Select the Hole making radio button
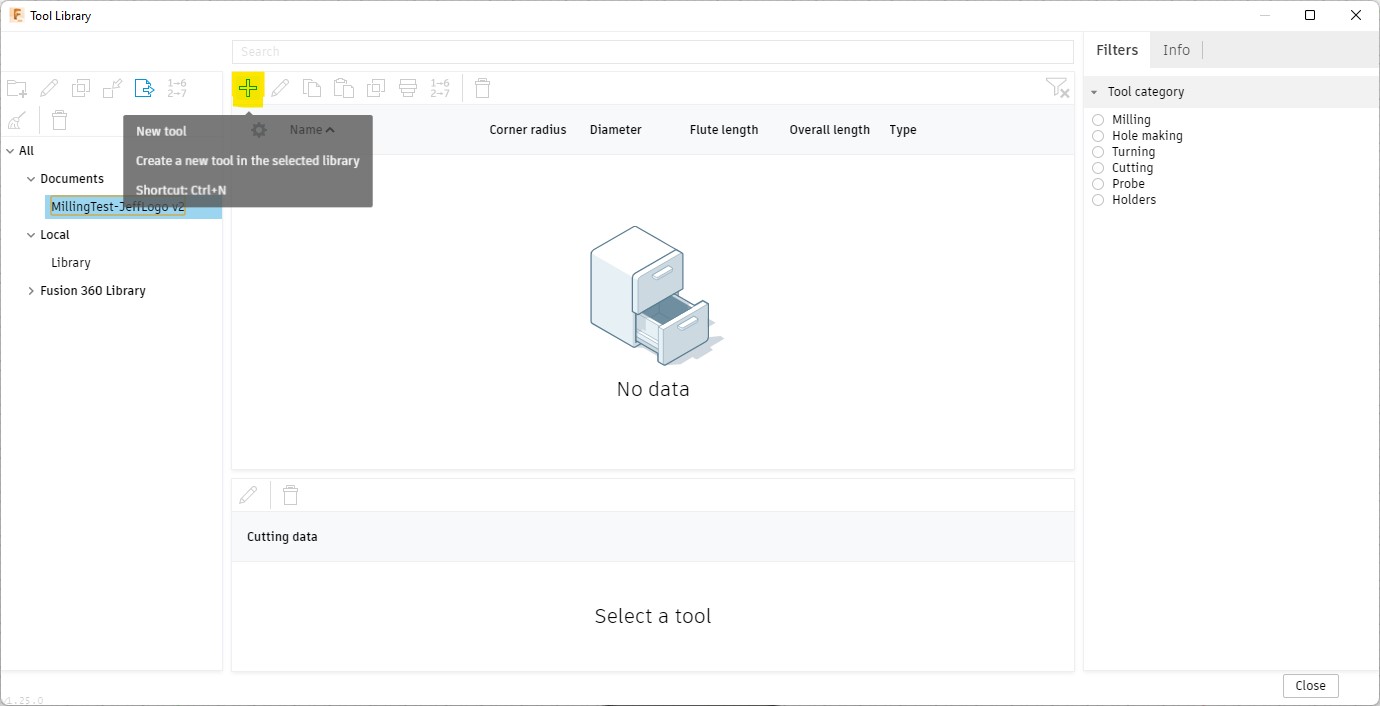The width and height of the screenshot is (1380, 706). (x=1098, y=136)
